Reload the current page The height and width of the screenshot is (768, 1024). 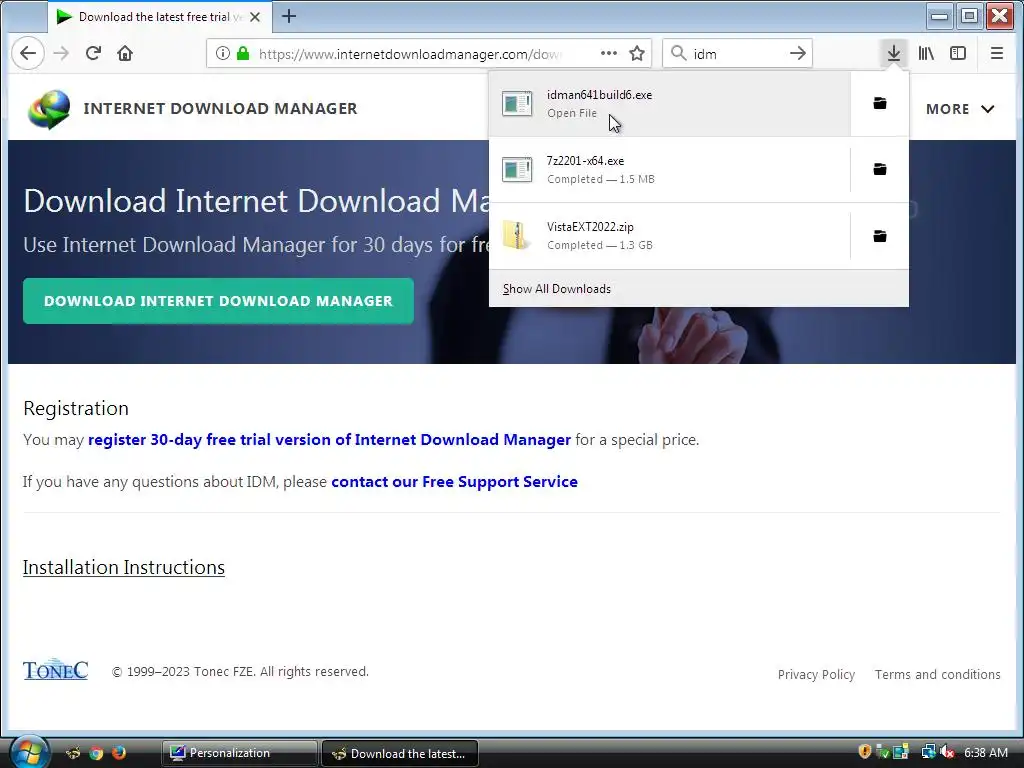(93, 53)
